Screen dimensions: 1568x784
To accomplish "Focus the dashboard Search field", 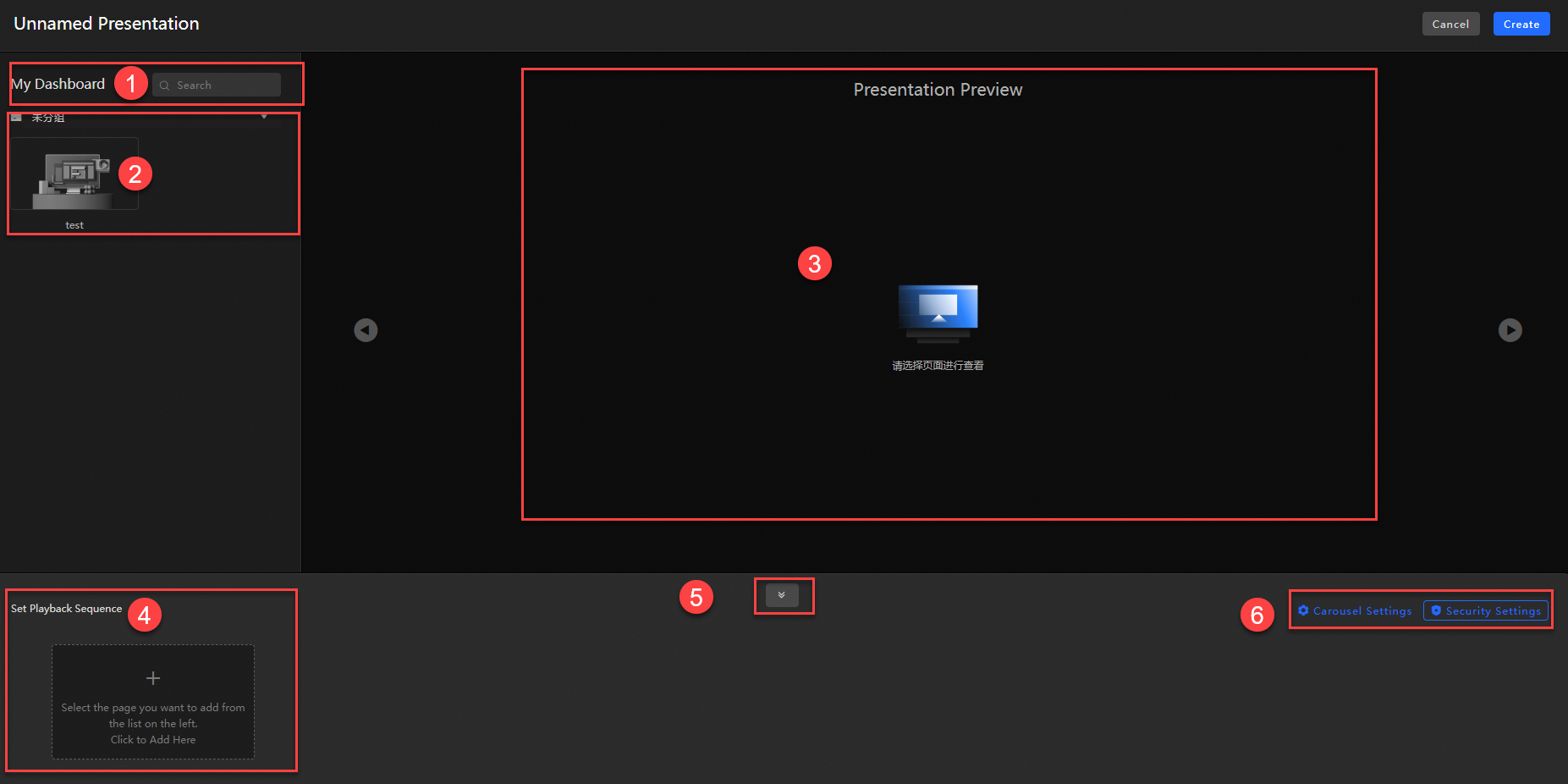I will pos(217,85).
